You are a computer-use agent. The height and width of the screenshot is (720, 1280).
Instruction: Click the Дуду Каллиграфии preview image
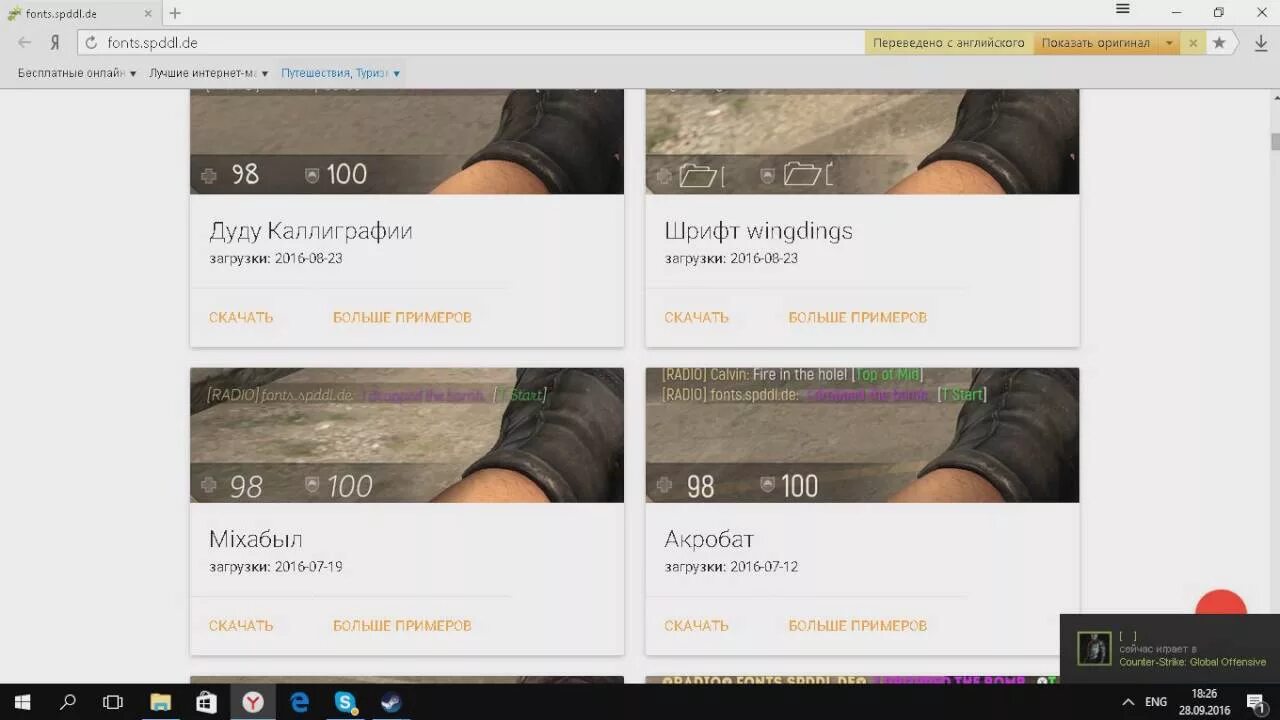(x=407, y=142)
